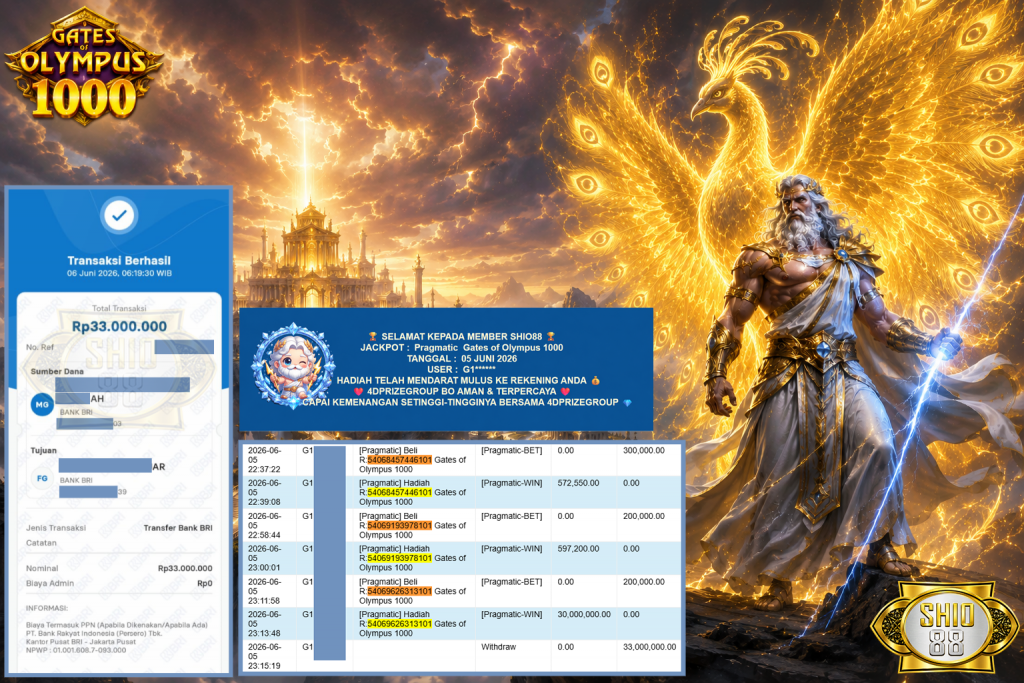Click 200,000.00 in the 23:11:58 row
Image resolution: width=1024 pixels, height=683 pixels.
coord(643,582)
